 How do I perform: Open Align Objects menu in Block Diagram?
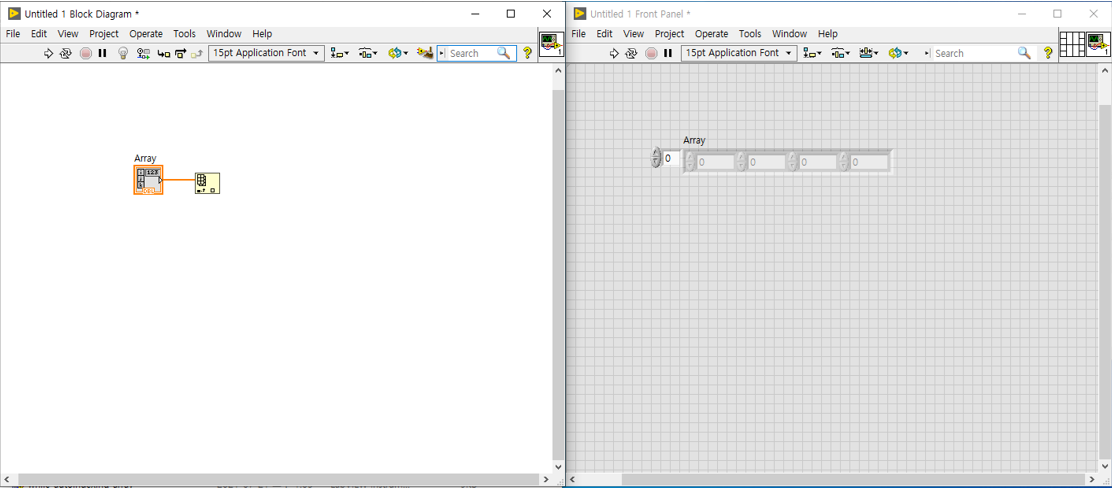pos(340,53)
